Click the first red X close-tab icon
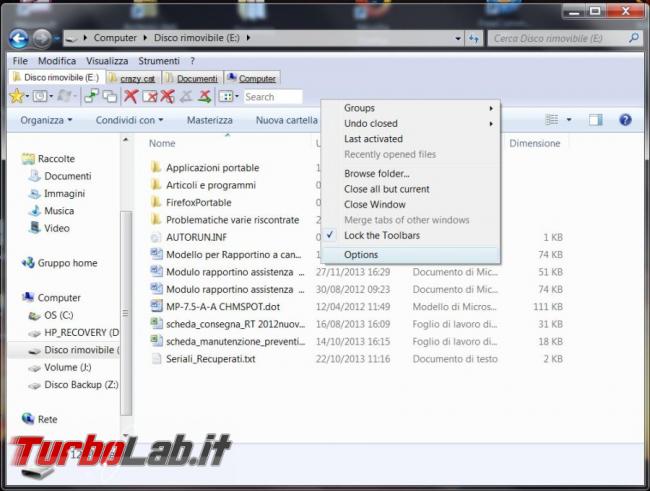Viewport: 650px width, 491px height. [131, 96]
